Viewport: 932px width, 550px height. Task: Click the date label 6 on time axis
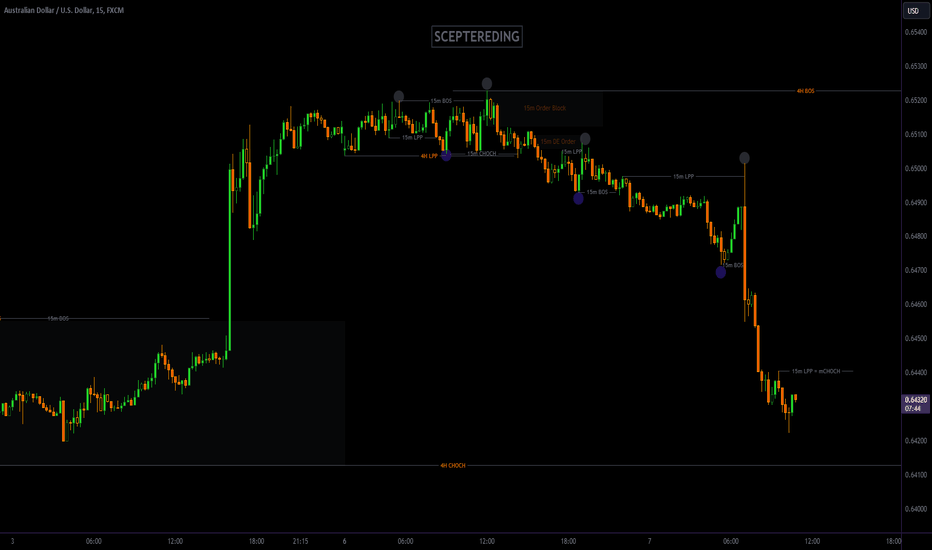(x=344, y=541)
